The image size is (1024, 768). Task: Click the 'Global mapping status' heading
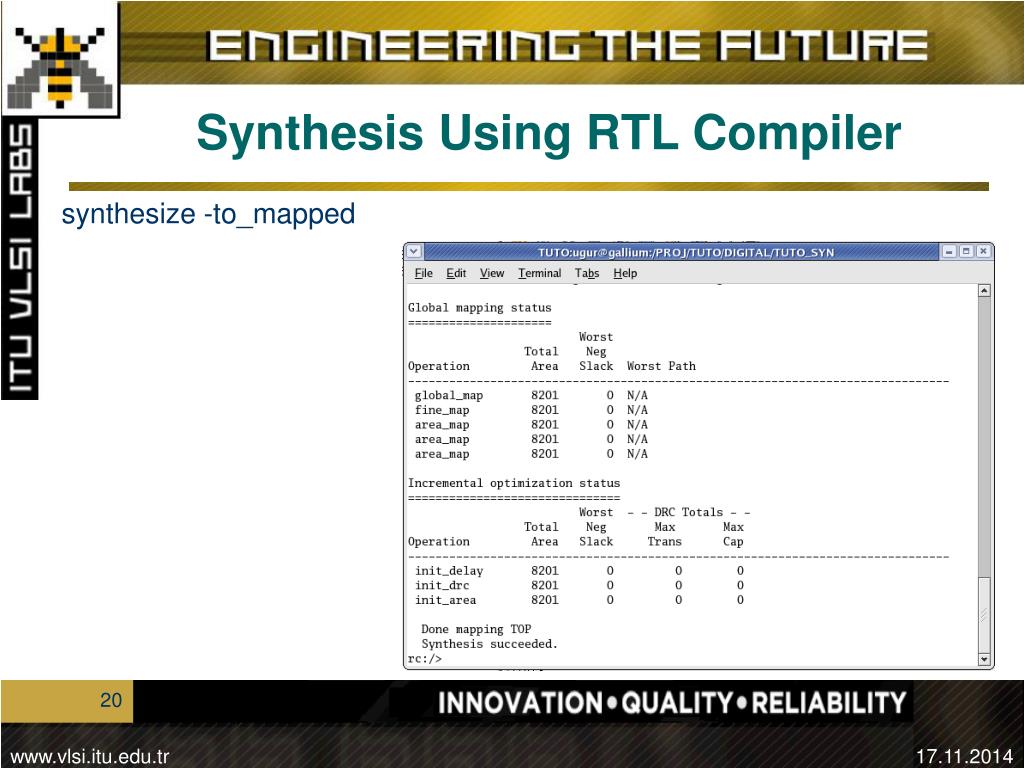(x=479, y=308)
